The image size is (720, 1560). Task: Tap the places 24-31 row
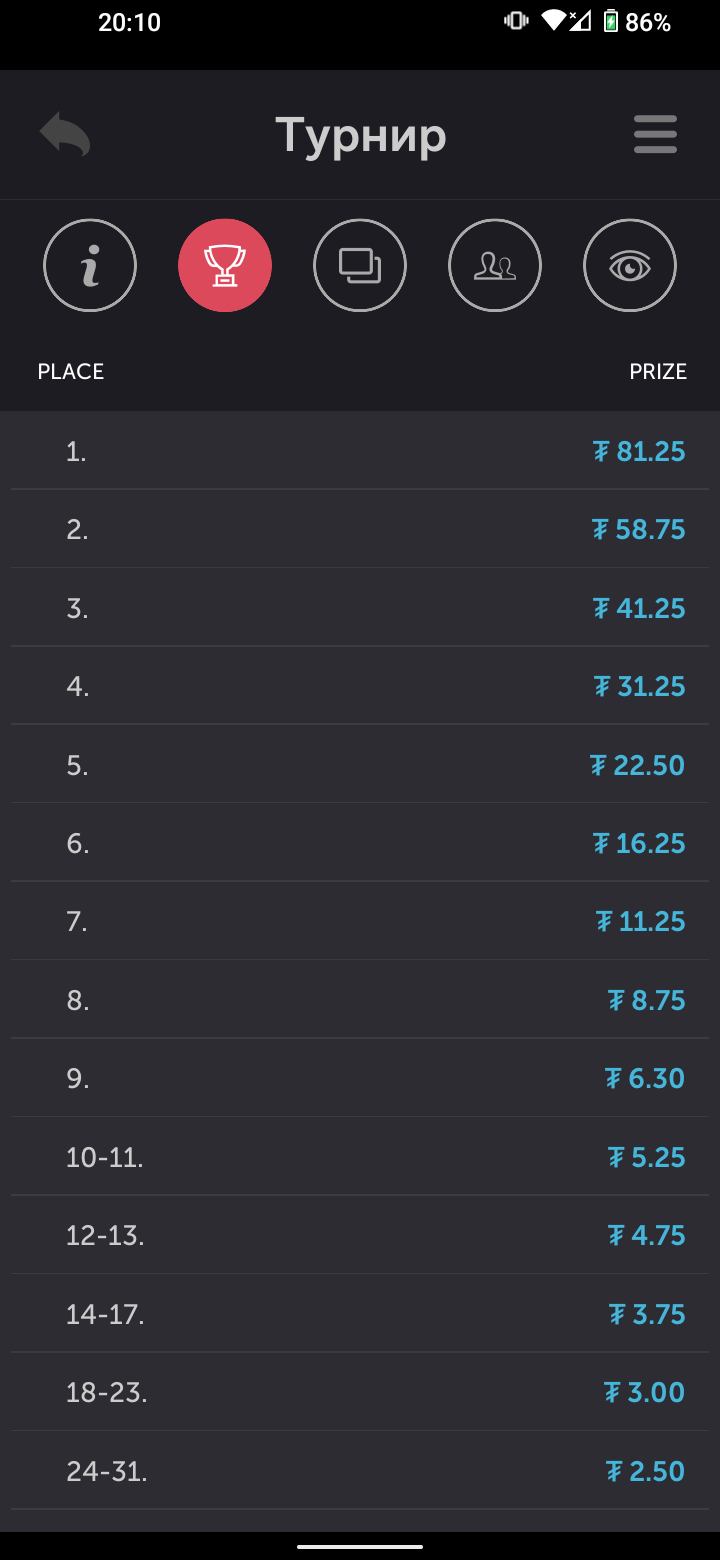pos(360,1471)
